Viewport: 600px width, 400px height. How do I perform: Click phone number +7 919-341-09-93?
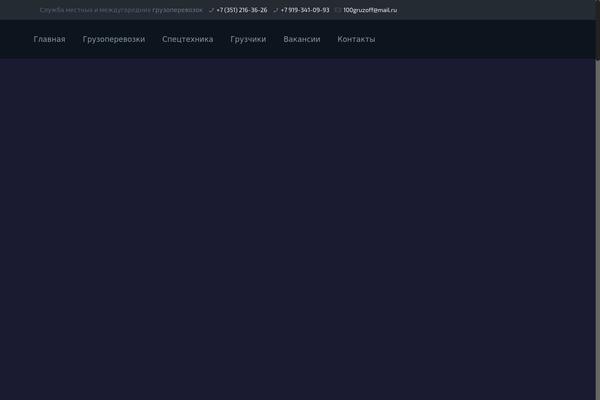pos(305,10)
